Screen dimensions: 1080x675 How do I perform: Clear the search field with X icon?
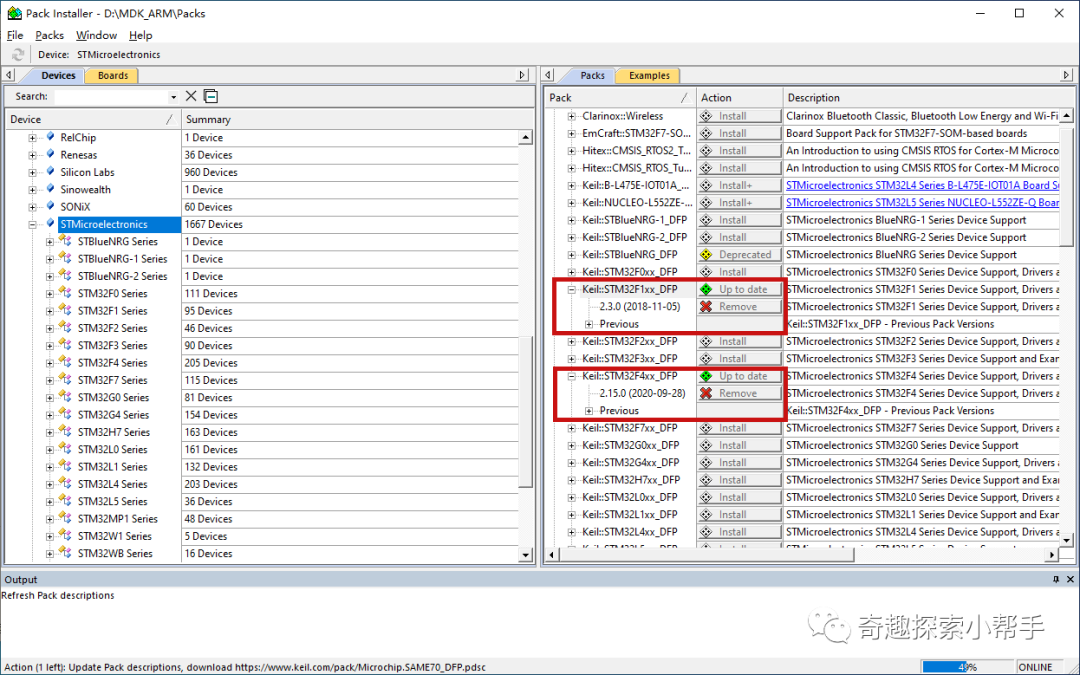pyautogui.click(x=191, y=96)
